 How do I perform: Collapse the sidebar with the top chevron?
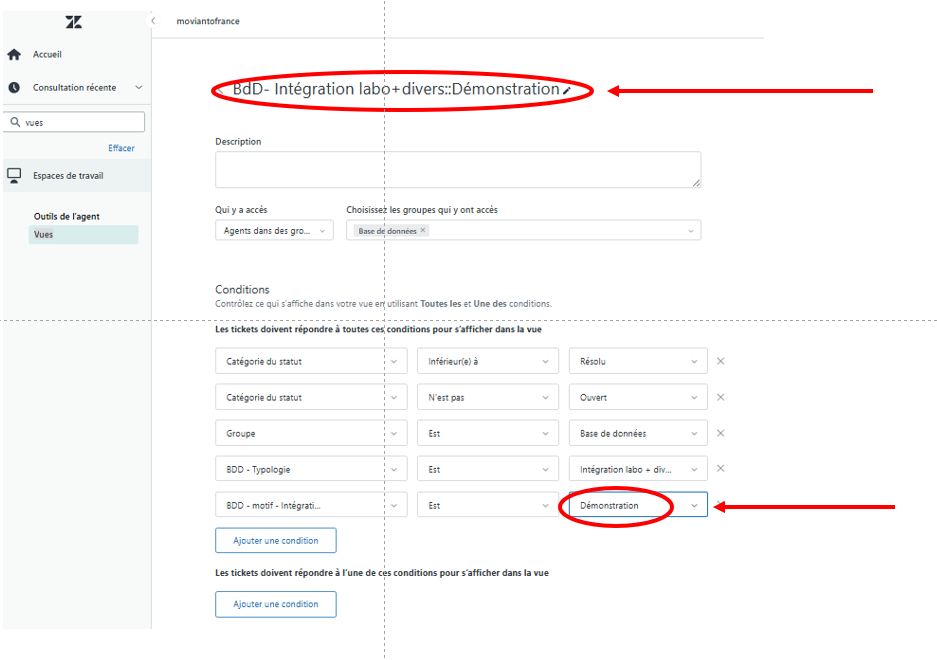(153, 21)
